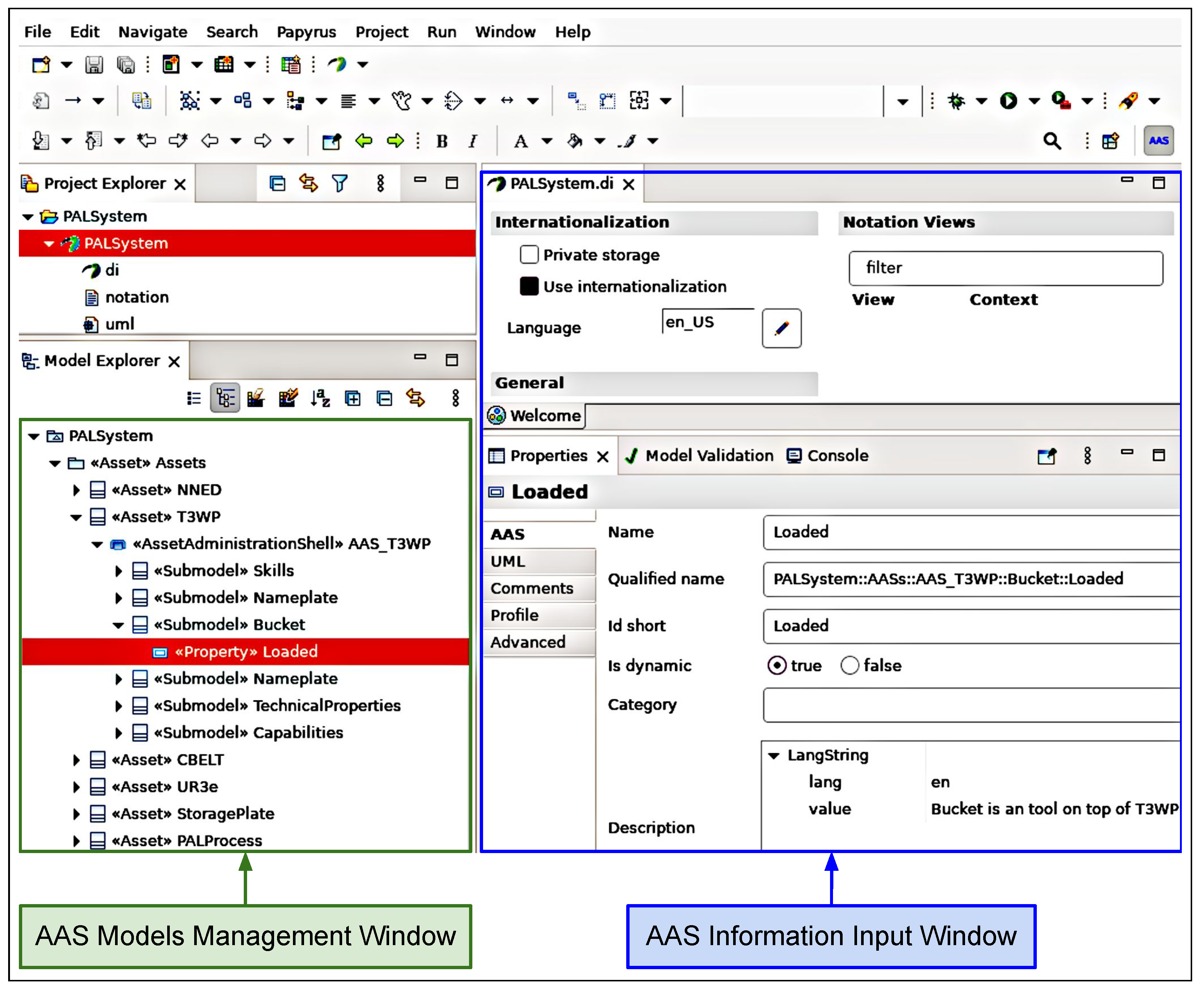The image size is (1204, 991).
Task: Click the Category input field
Action: coord(971,705)
